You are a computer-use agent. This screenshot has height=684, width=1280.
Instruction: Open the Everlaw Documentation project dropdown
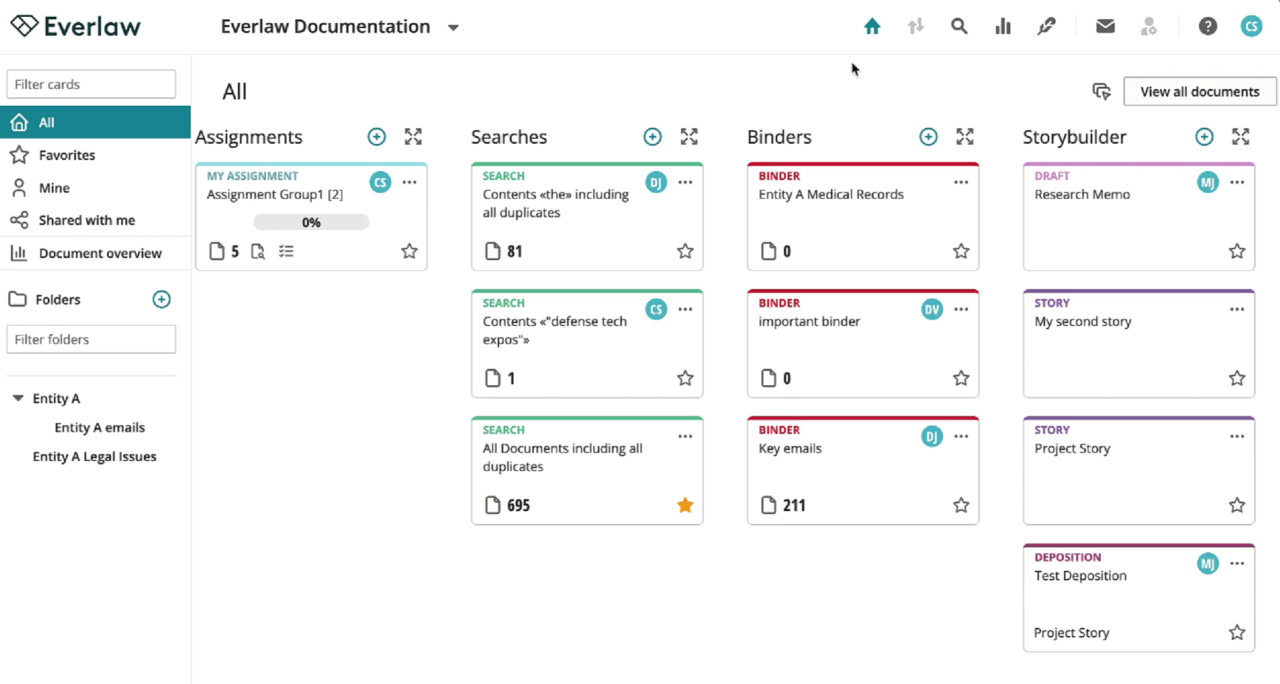pos(453,28)
